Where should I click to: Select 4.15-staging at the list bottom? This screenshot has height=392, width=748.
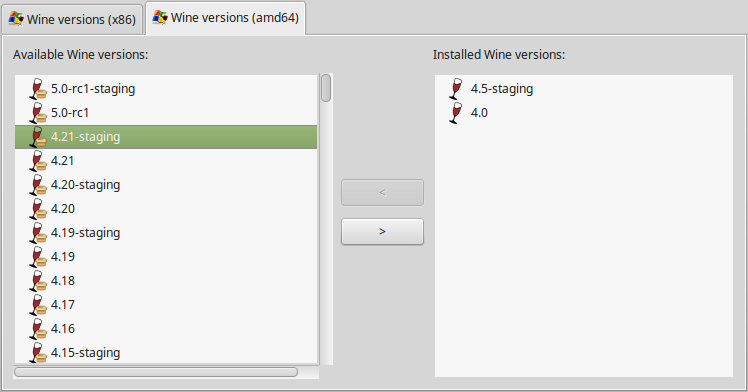pos(166,352)
